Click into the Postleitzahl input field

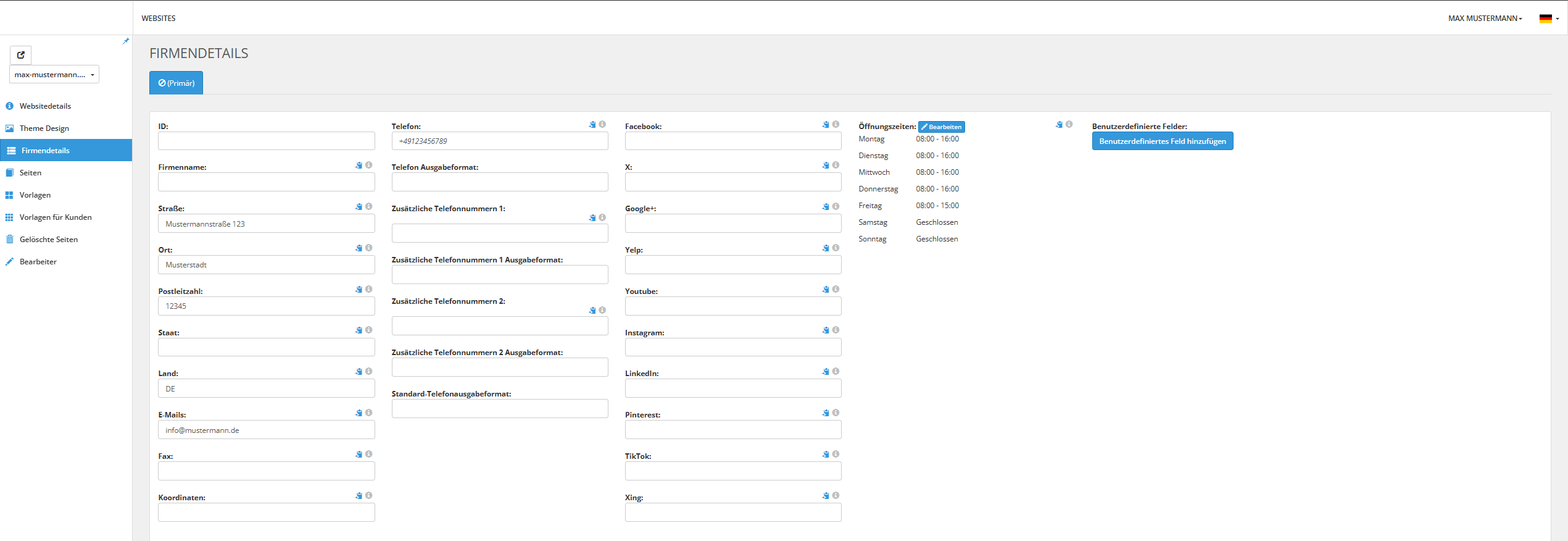point(266,306)
